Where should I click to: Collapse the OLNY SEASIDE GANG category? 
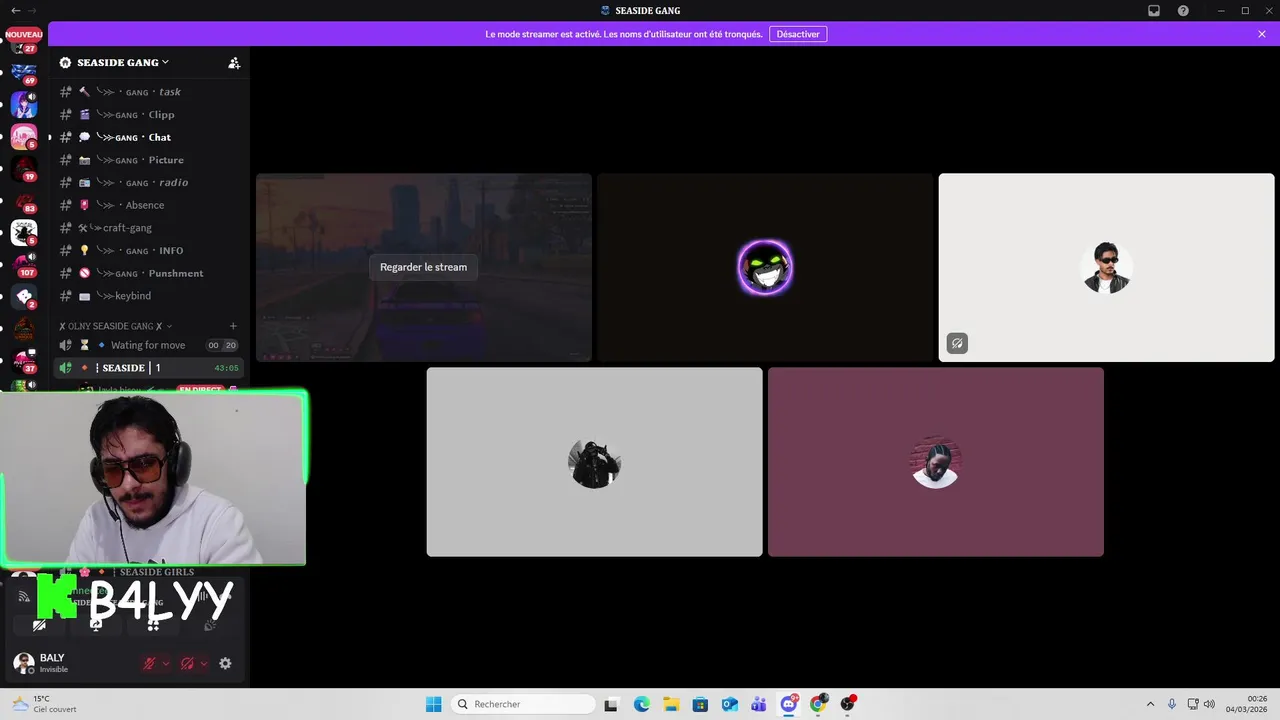(x=115, y=326)
